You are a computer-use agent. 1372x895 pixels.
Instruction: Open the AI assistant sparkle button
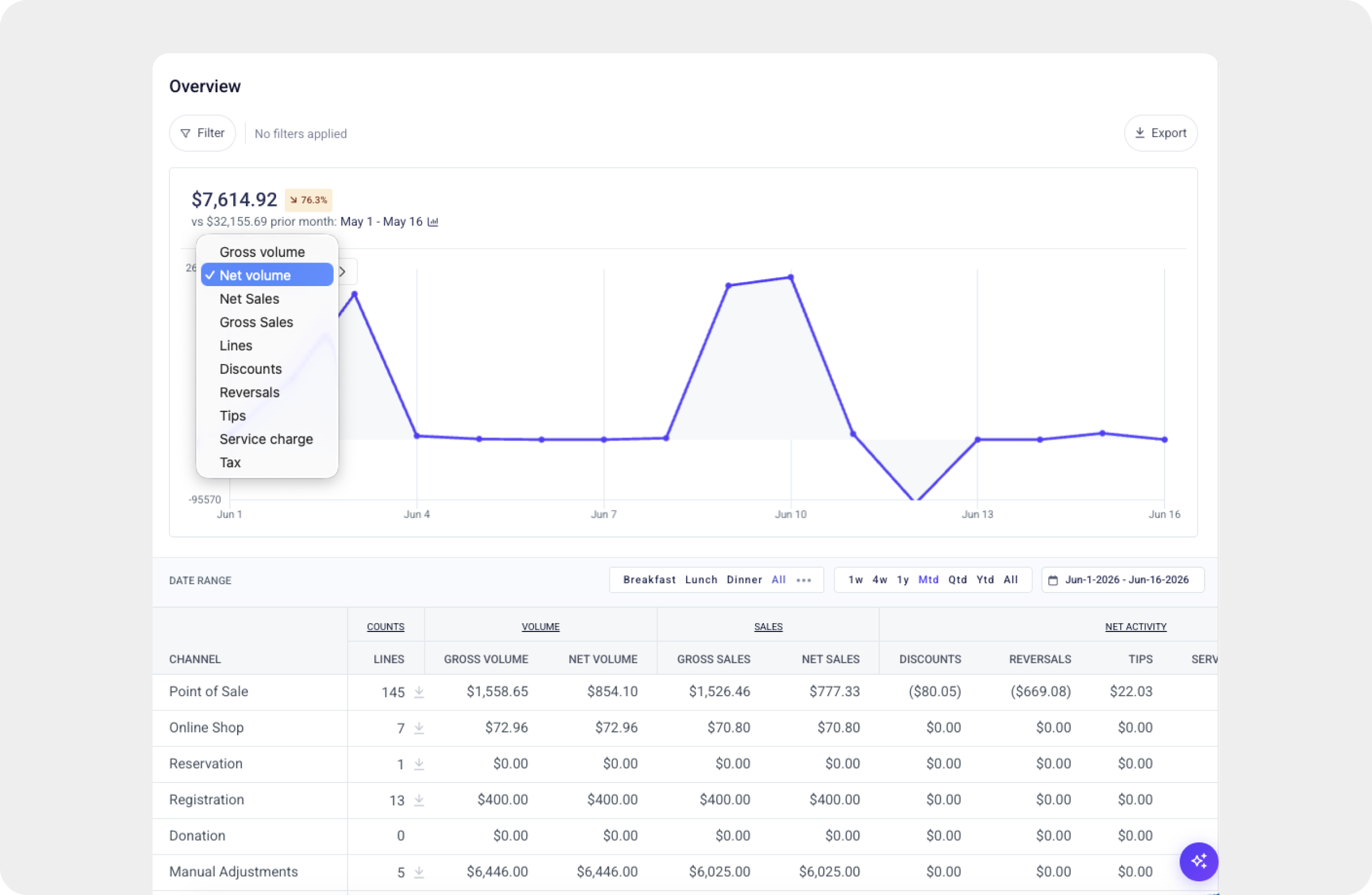(1199, 862)
